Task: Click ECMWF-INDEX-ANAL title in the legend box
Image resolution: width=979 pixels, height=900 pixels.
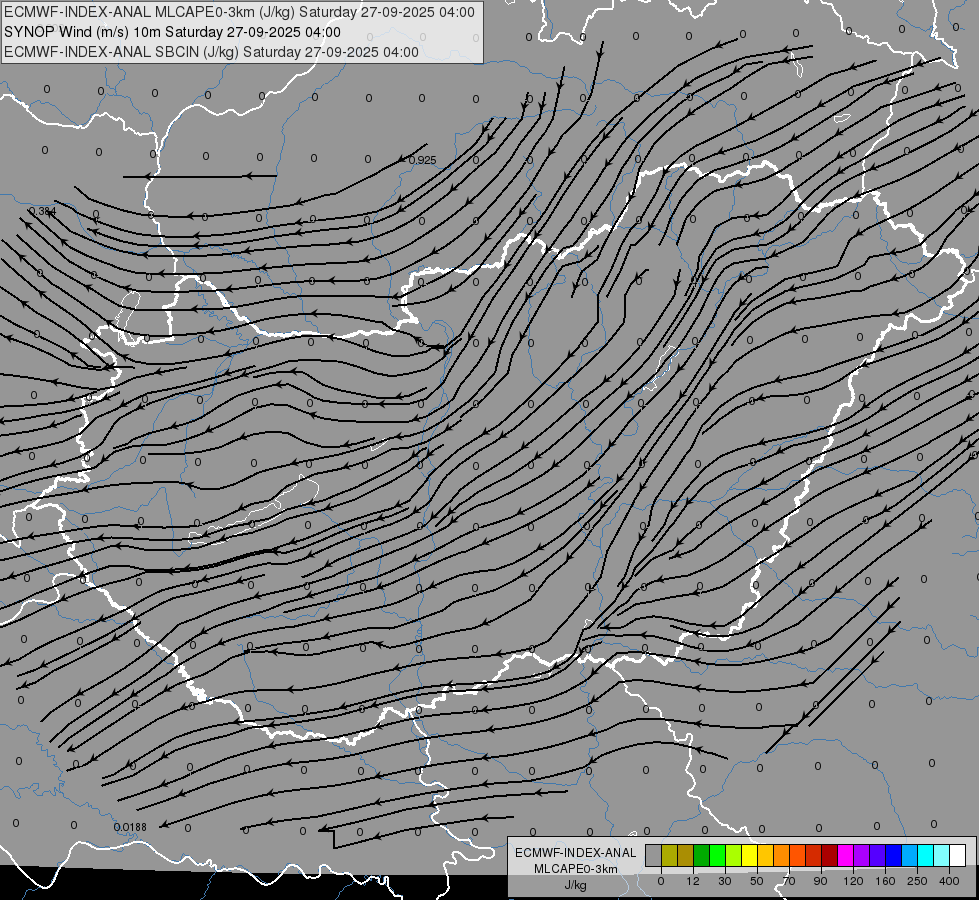Action: [x=575, y=853]
